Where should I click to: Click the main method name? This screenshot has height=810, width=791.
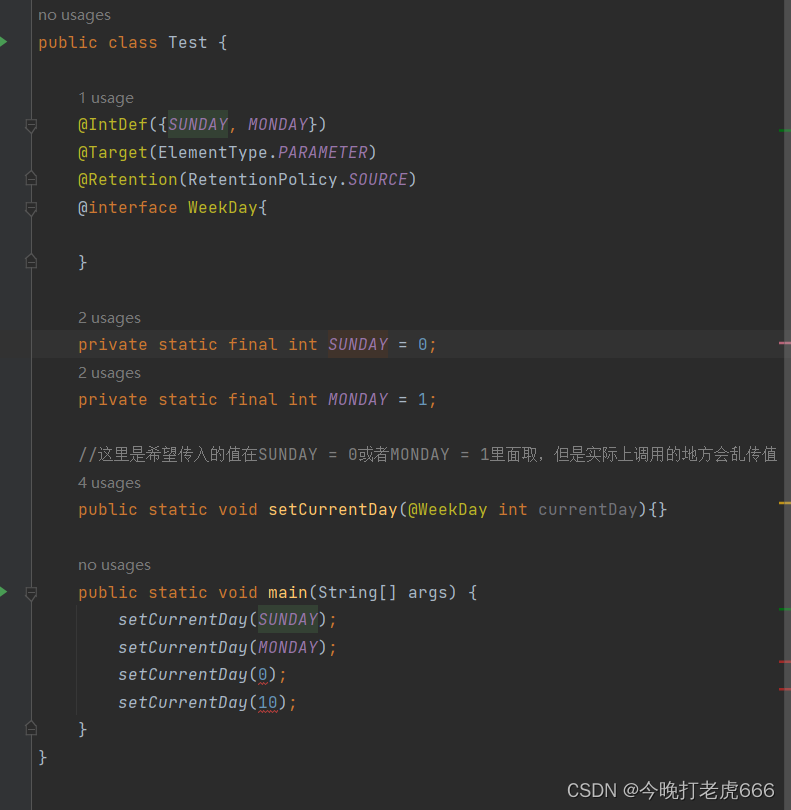pyautogui.click(x=288, y=593)
